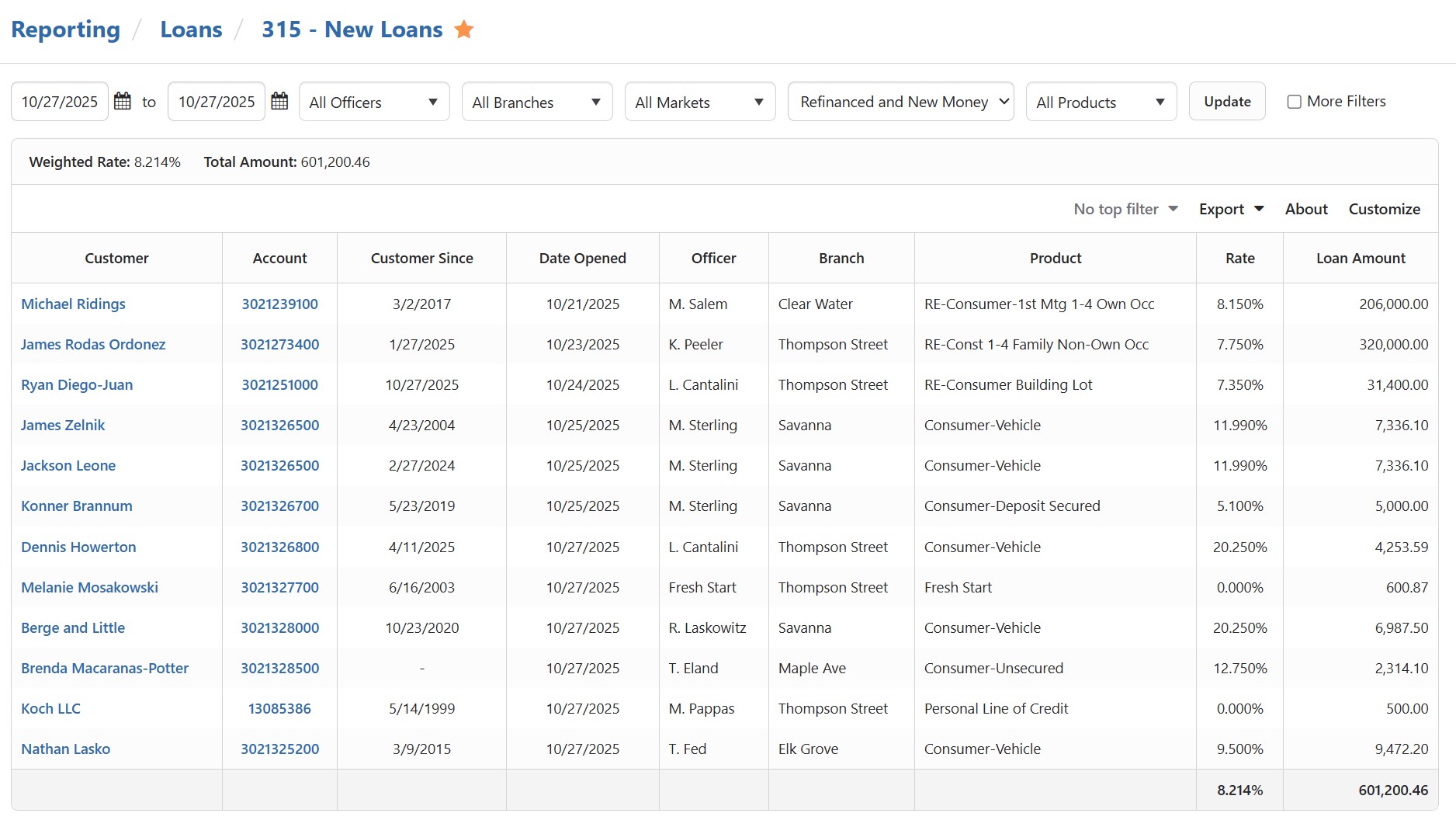1456x827 pixels.
Task: Click the About link
Action: [x=1305, y=209]
